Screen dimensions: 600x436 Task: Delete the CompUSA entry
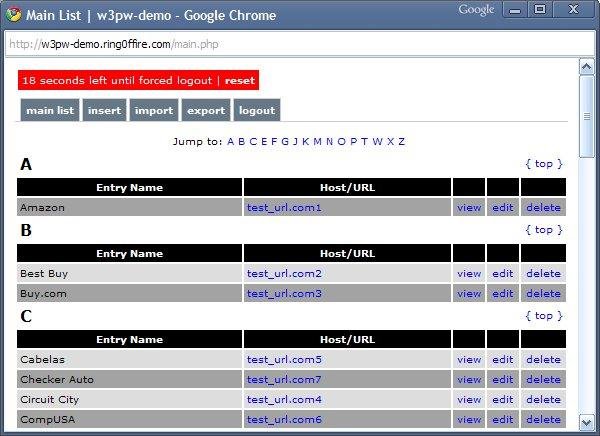tap(543, 420)
